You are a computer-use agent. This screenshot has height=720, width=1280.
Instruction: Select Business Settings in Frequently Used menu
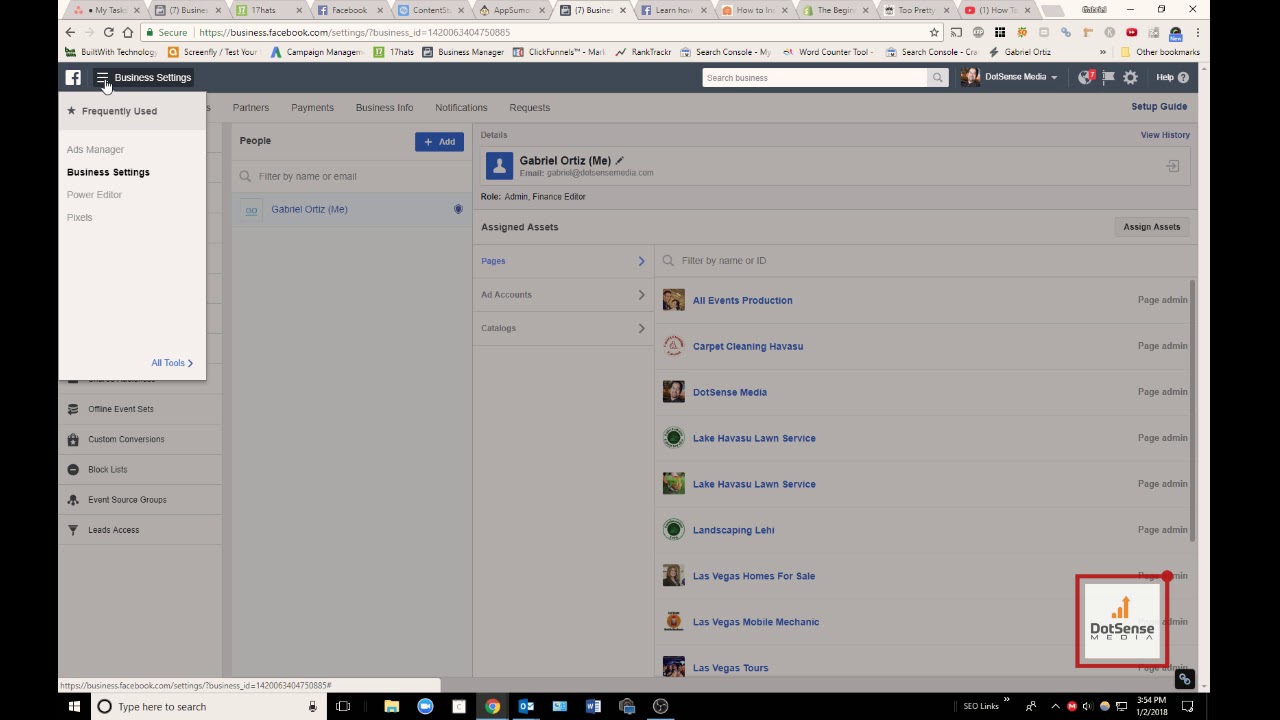click(108, 172)
